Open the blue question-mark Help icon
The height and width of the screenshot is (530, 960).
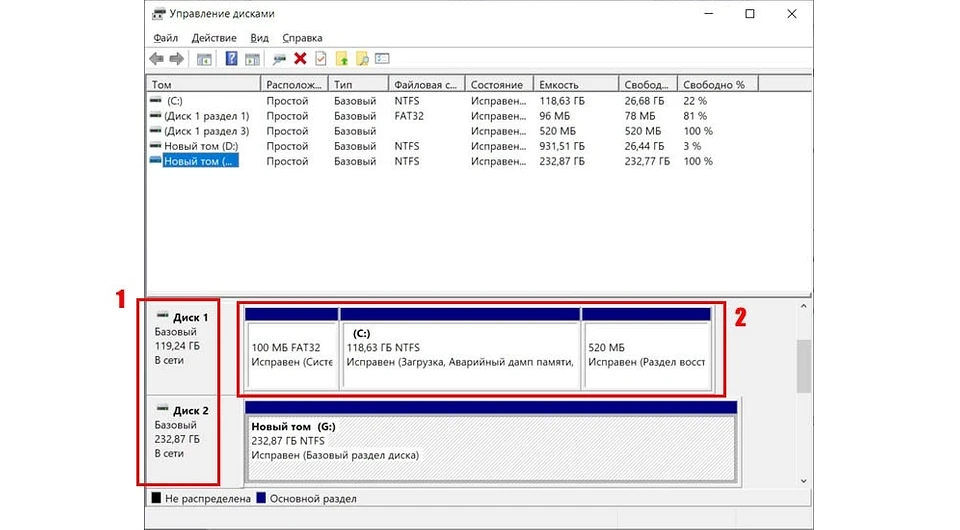coord(231,59)
